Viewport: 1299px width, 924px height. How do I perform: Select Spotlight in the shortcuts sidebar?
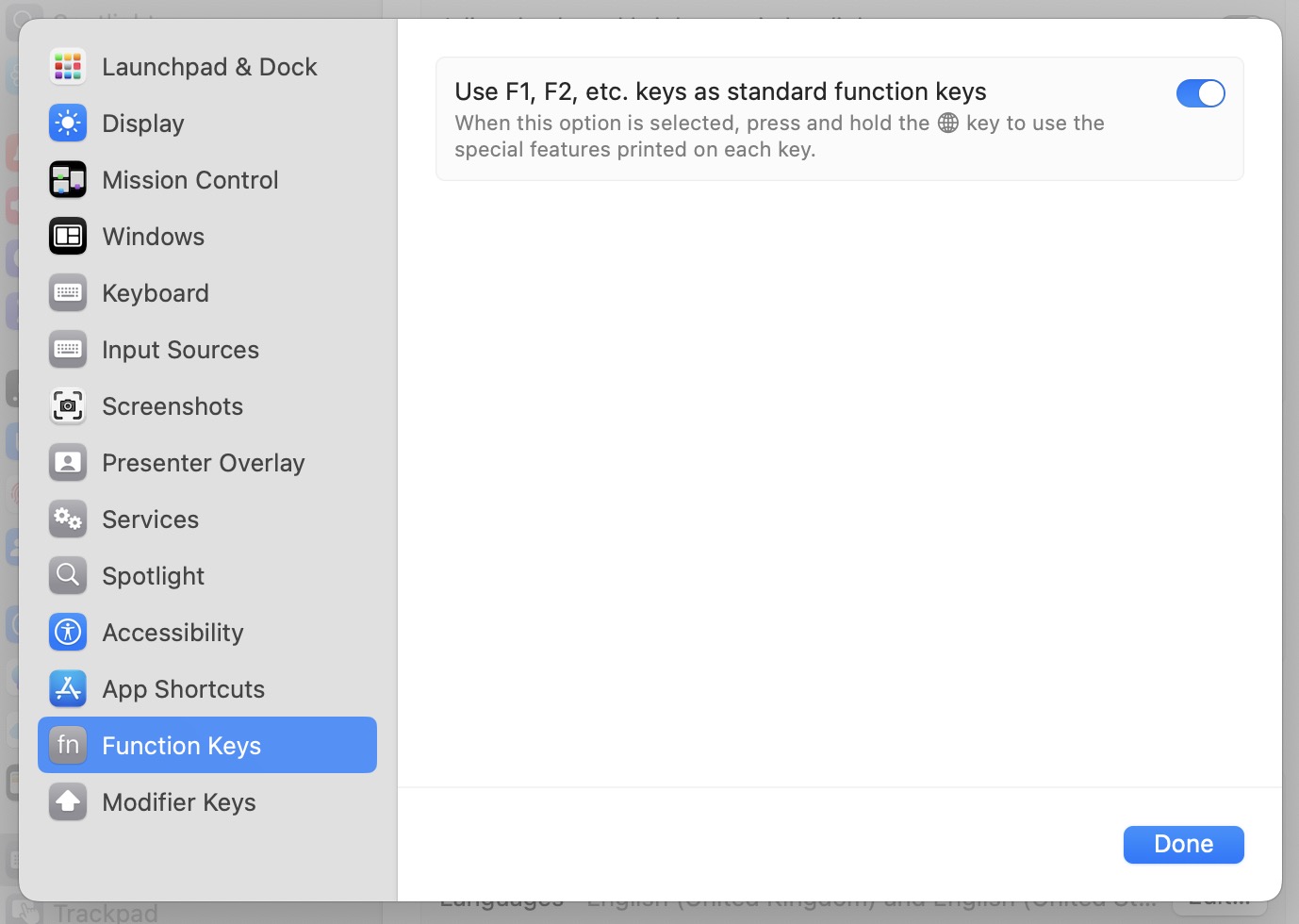coord(153,575)
